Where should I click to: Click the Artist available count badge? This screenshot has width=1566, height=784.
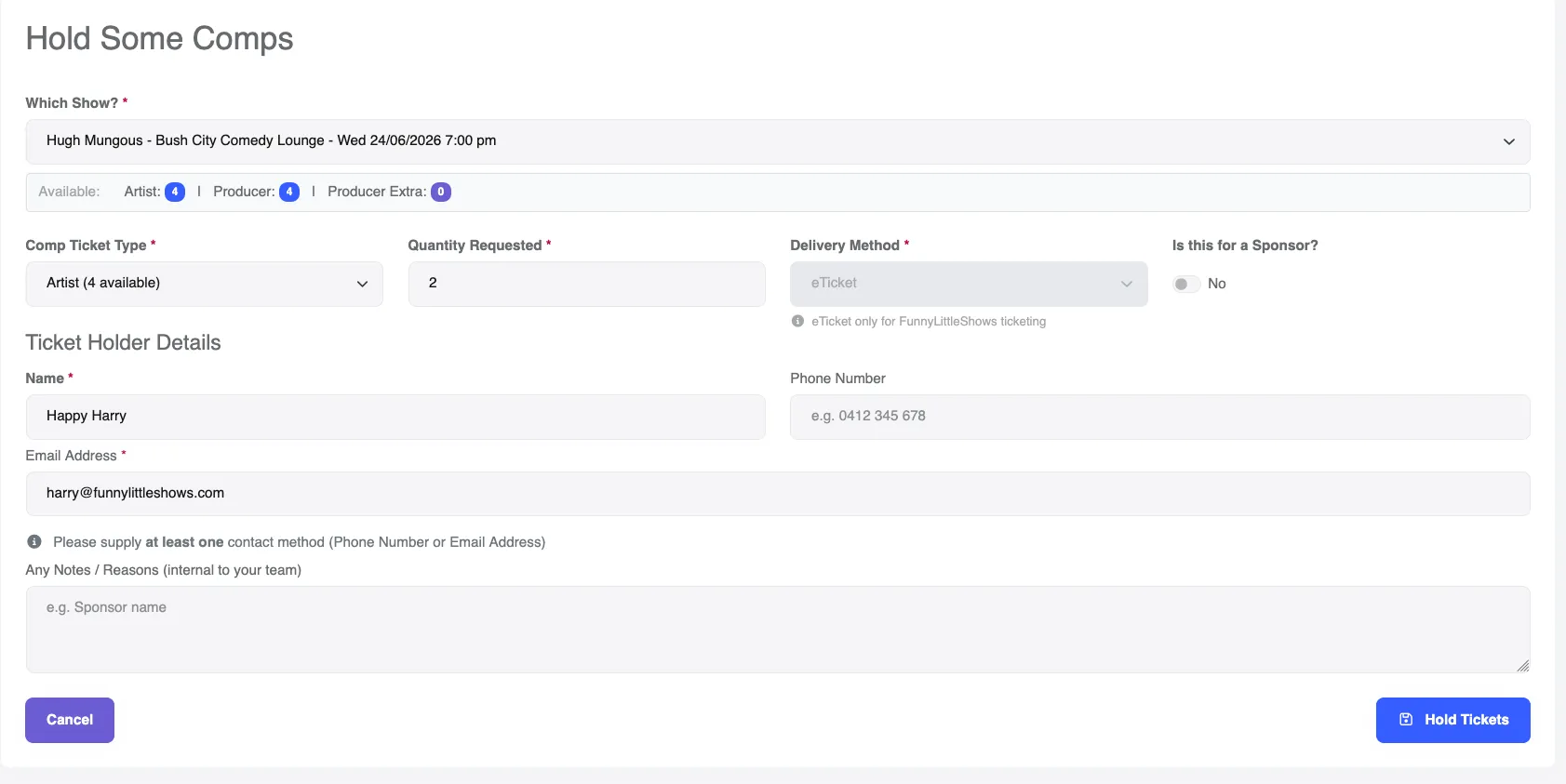pyautogui.click(x=175, y=192)
